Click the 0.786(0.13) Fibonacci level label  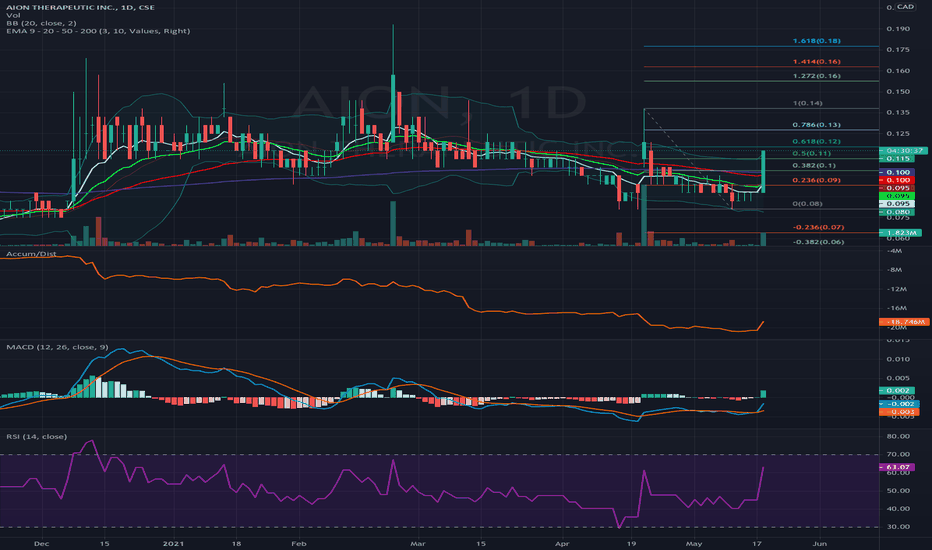coord(816,125)
